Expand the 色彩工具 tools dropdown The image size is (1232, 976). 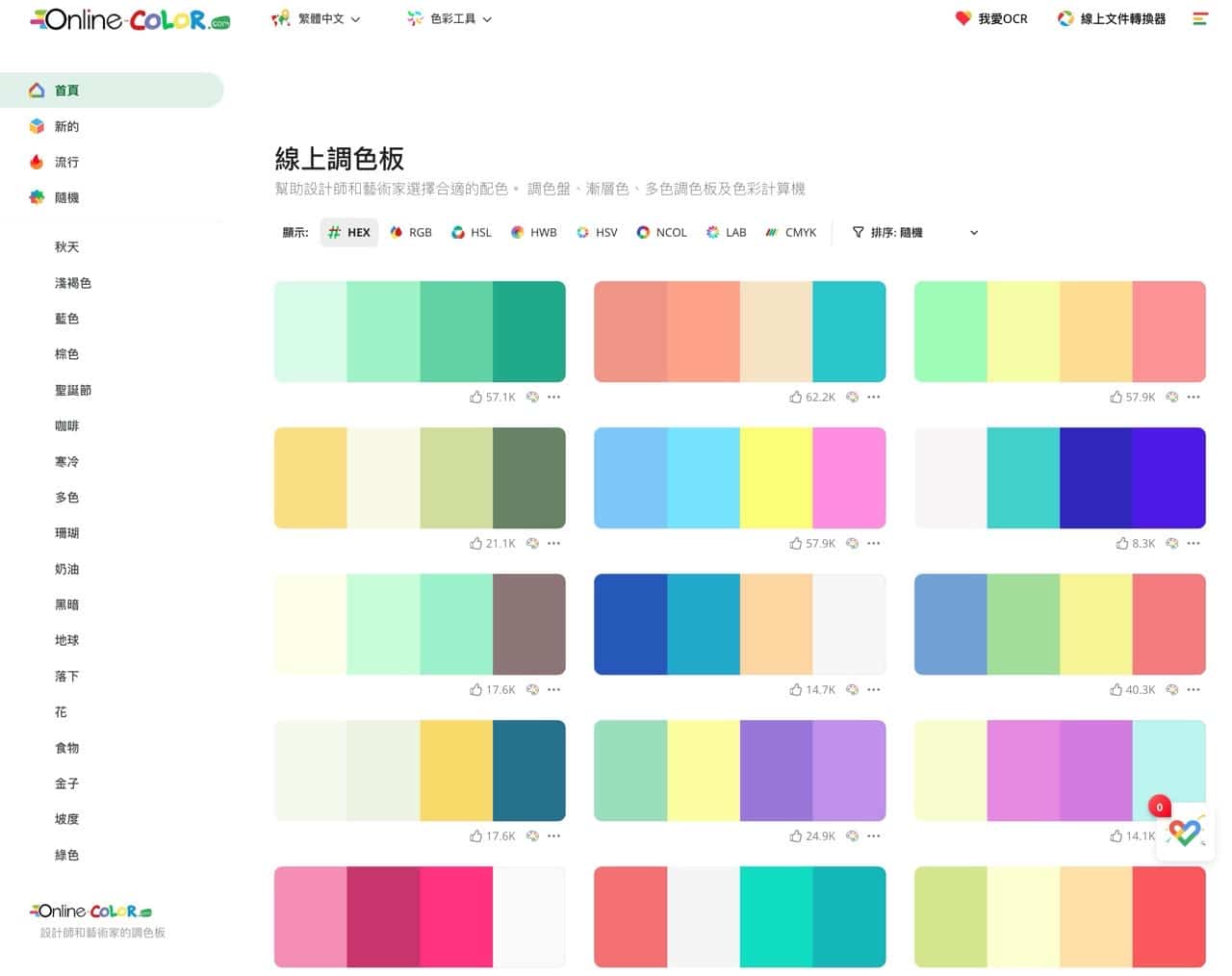pos(449,18)
